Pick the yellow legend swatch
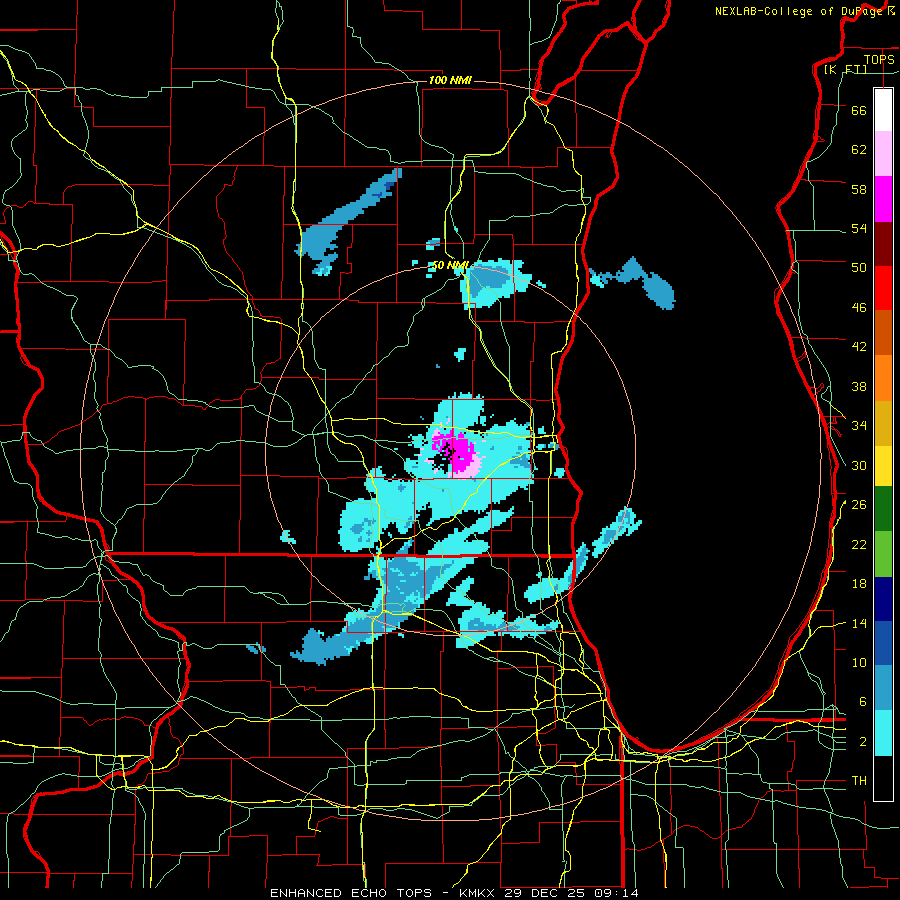The height and width of the screenshot is (900, 900). coord(883,466)
